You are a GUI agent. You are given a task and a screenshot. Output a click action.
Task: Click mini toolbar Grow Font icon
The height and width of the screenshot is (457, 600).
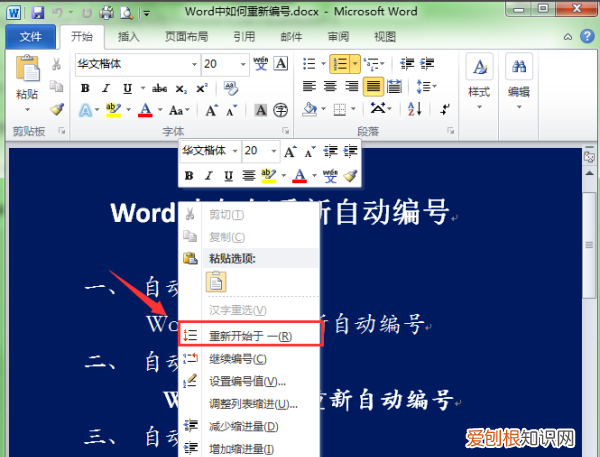click(x=290, y=152)
